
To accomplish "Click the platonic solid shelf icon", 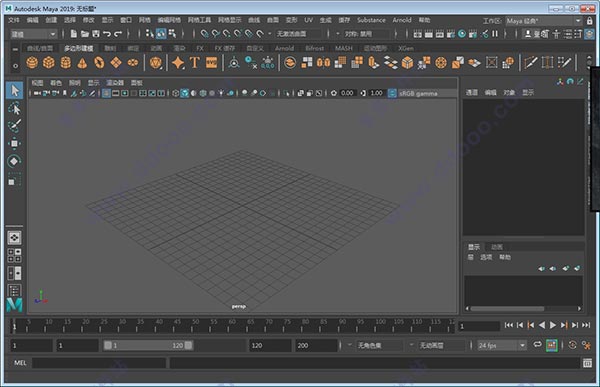I will 155,62.
